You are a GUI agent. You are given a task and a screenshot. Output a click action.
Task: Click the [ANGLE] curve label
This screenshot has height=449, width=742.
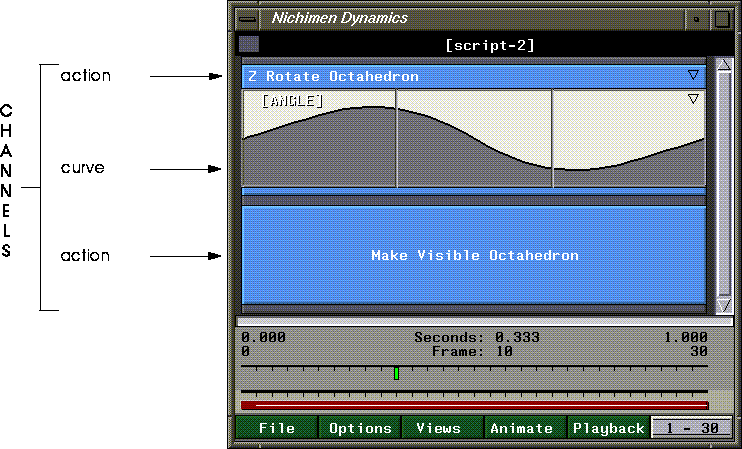point(292,100)
